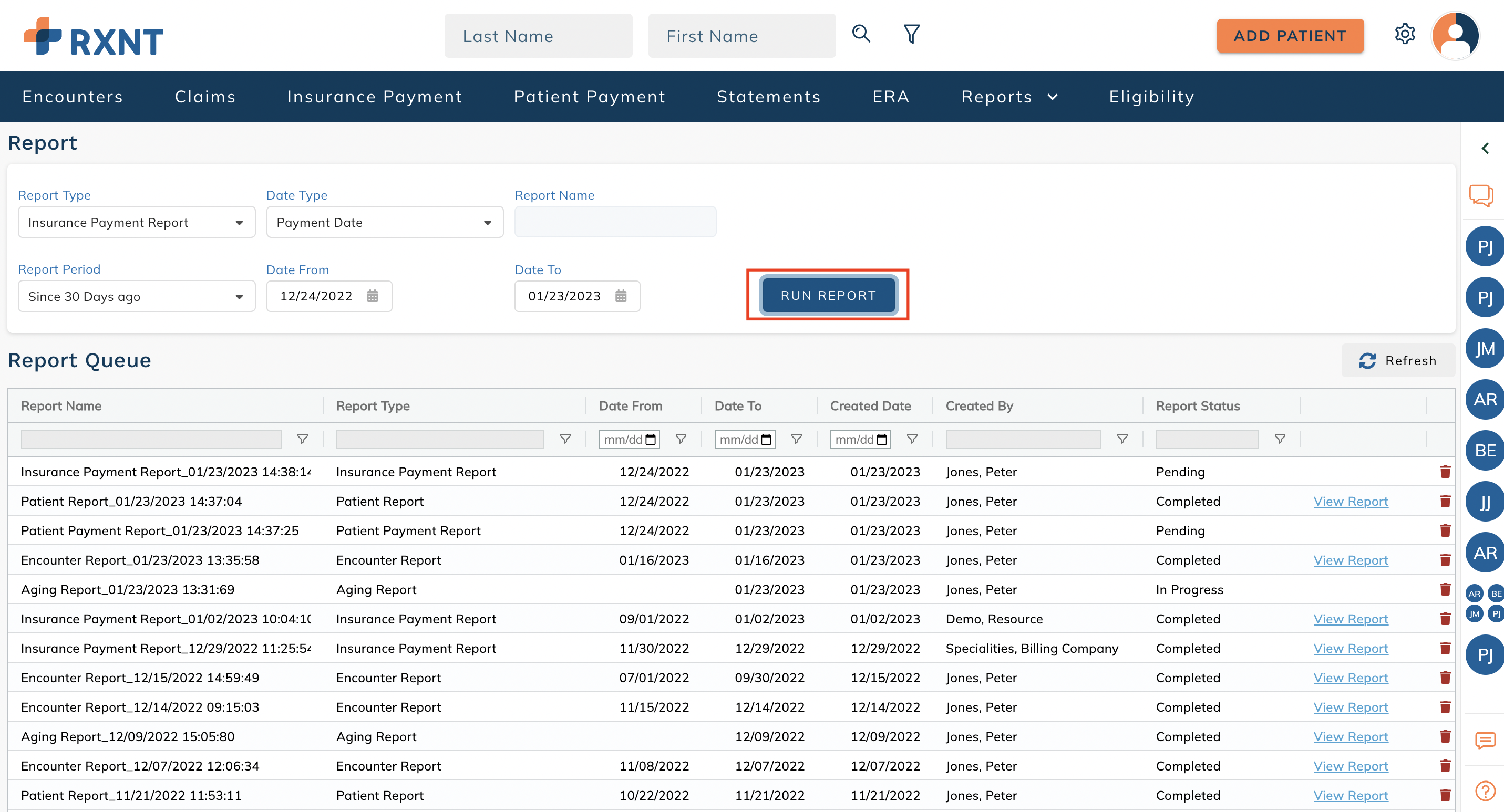Expand the Reports menu

tap(1009, 97)
